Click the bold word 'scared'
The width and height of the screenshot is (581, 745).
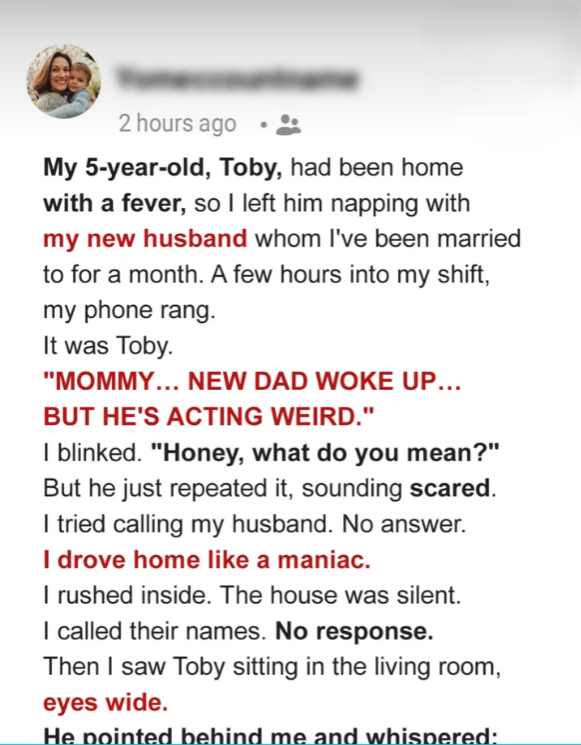[x=450, y=488]
